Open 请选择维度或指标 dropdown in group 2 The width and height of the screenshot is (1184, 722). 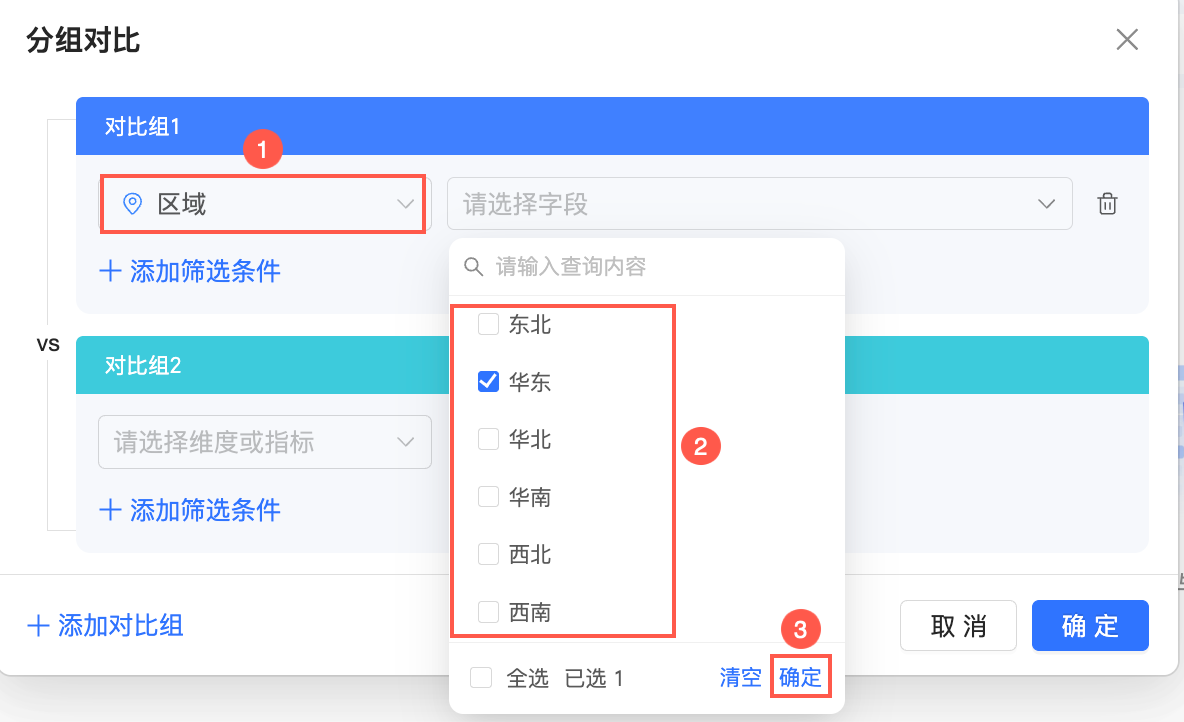click(264, 442)
